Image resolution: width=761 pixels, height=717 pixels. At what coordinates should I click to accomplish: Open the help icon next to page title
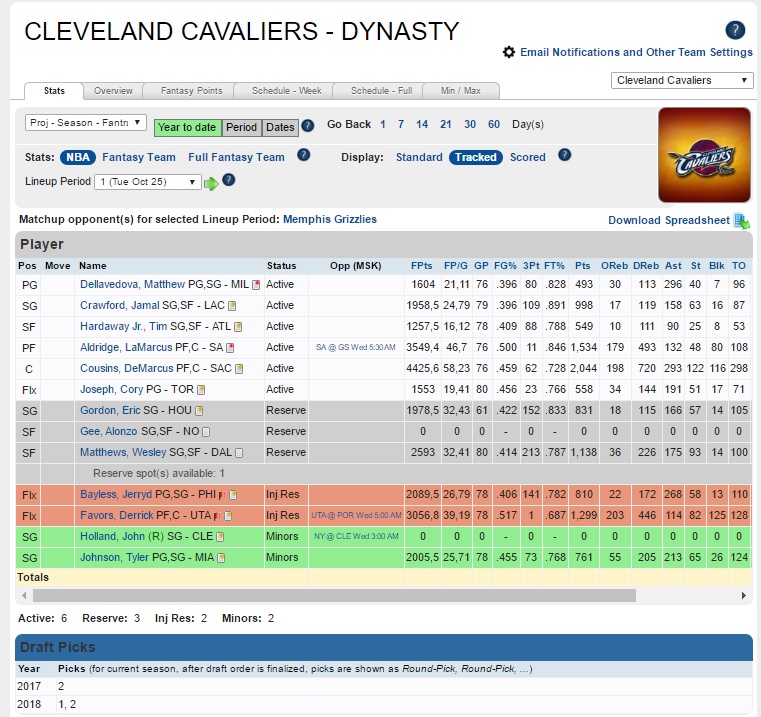735,30
